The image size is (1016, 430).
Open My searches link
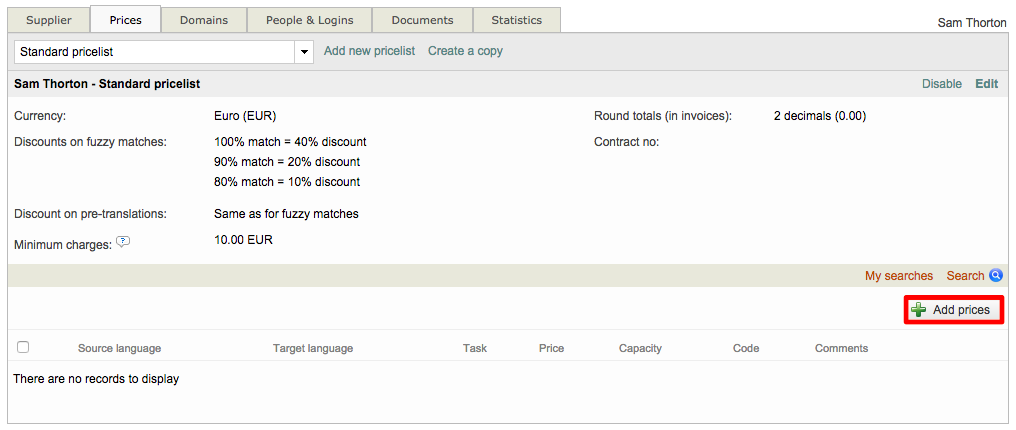(x=898, y=276)
